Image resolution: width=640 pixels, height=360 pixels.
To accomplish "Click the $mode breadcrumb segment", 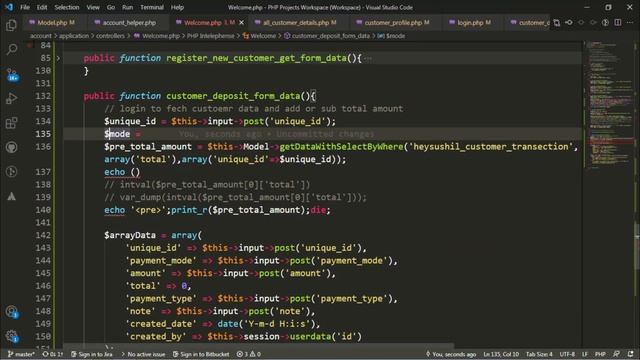I will click(x=391, y=36).
